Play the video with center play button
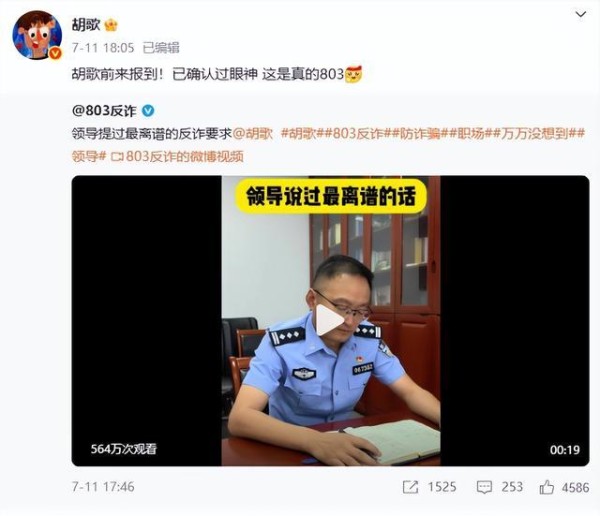This screenshot has width=600, height=516. pyautogui.click(x=330, y=320)
